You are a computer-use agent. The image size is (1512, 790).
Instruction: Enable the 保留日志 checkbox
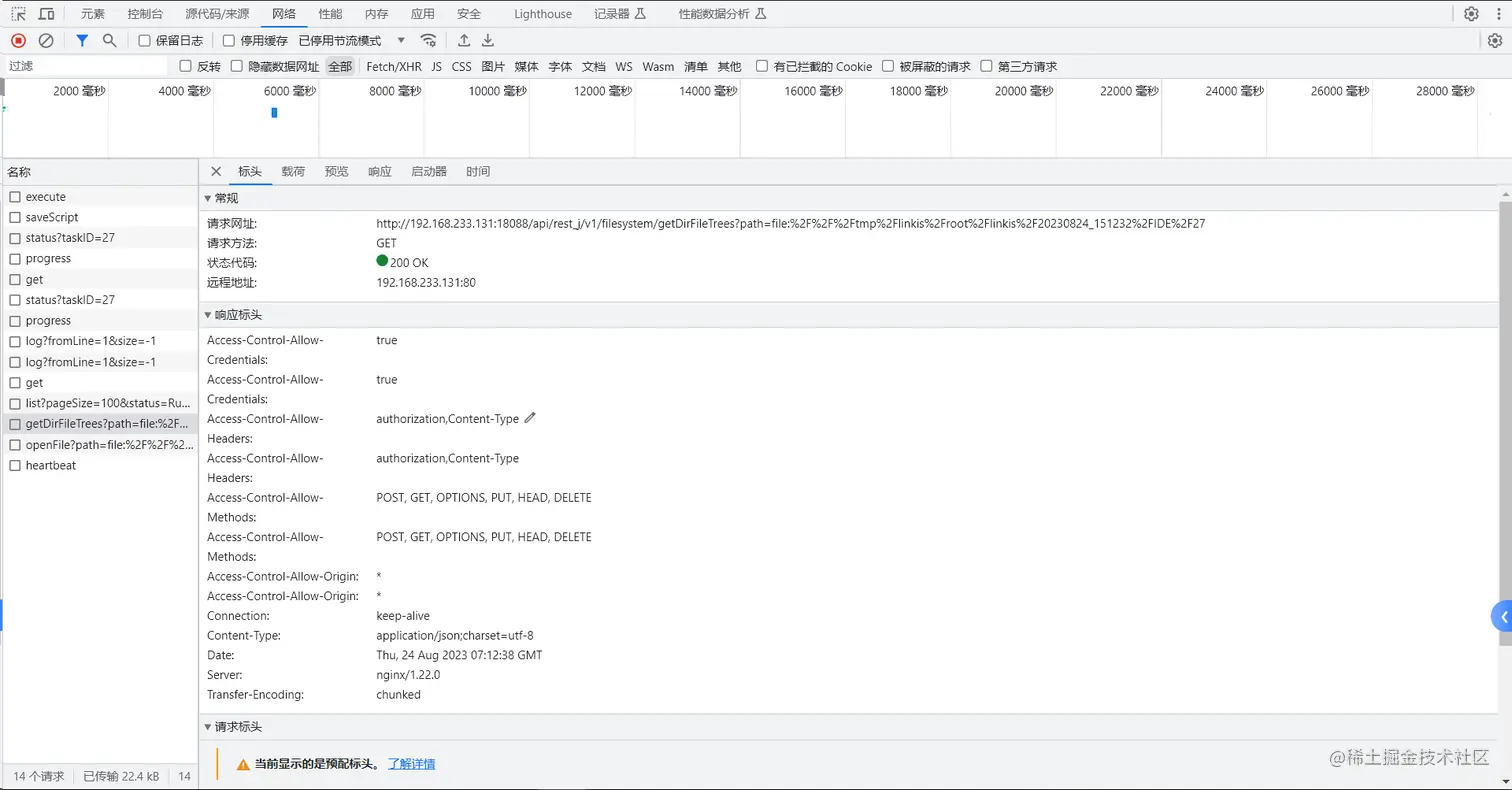144,41
